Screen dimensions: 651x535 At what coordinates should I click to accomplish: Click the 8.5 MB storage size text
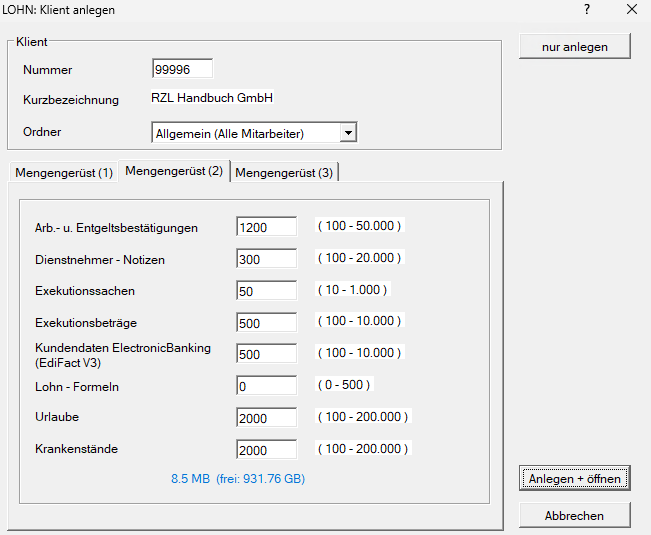coord(190,479)
